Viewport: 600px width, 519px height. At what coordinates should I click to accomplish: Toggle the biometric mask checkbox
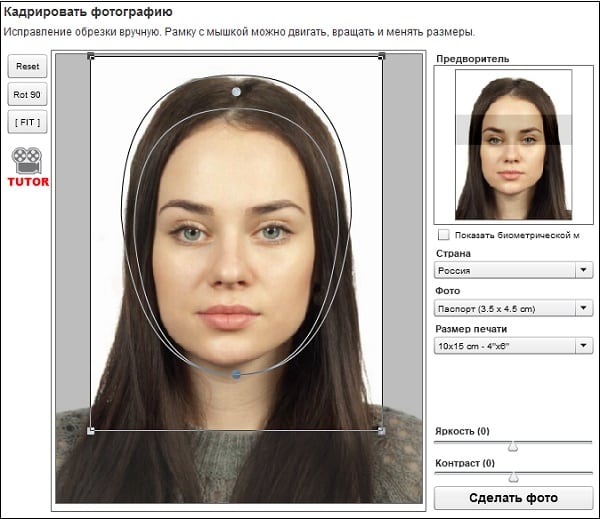click(x=443, y=235)
